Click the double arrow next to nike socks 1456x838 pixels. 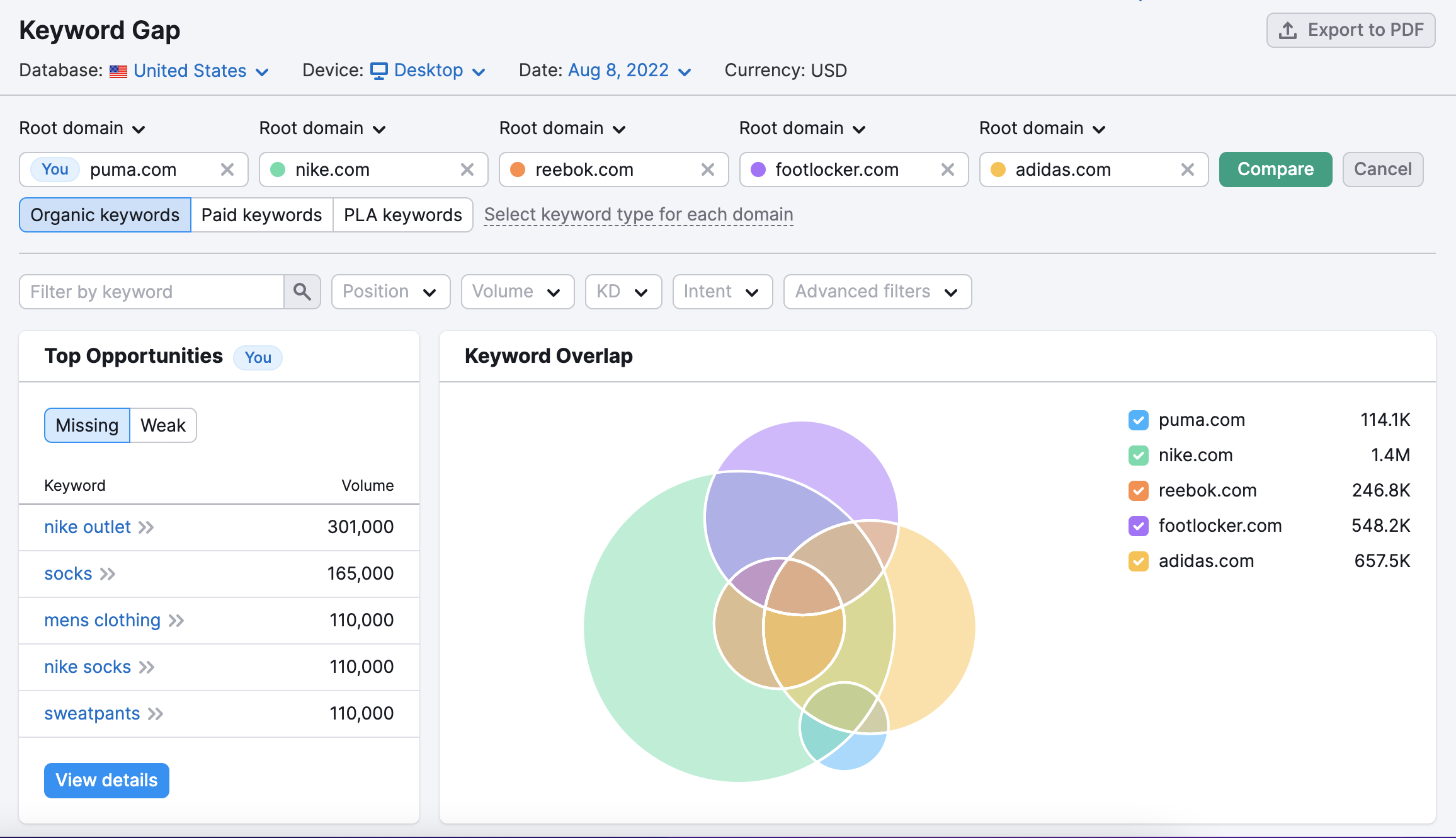click(147, 667)
